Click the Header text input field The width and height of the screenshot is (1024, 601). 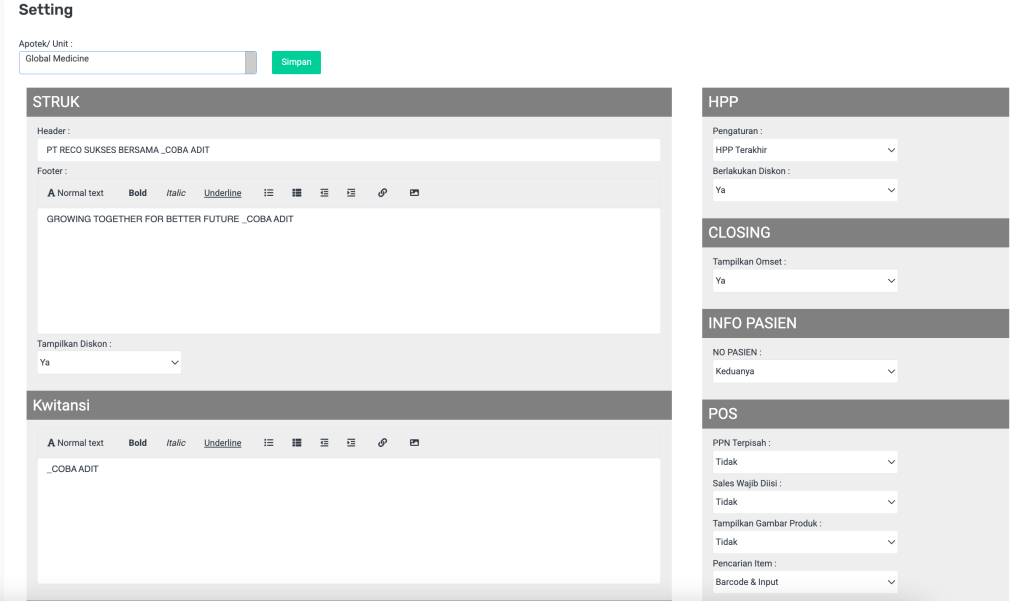tap(348, 150)
